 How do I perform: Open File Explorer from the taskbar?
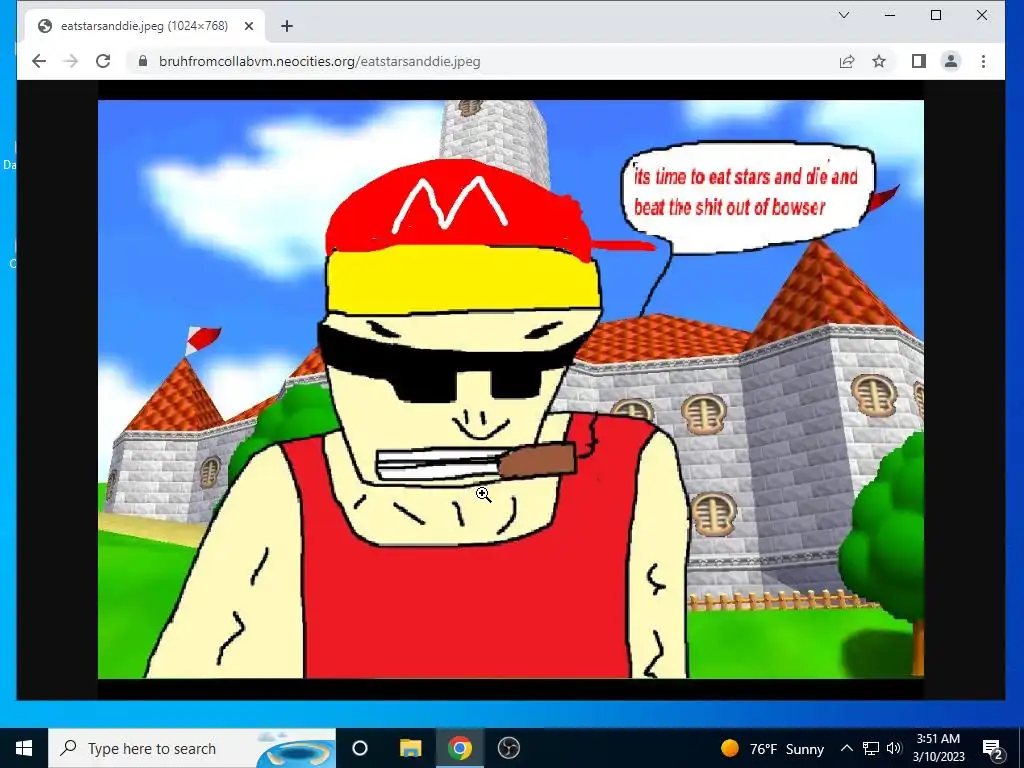point(411,748)
